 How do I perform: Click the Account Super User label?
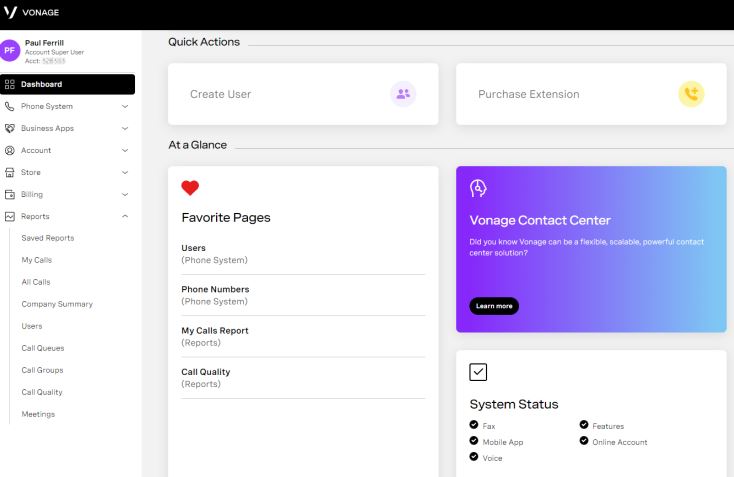[x=54, y=52]
